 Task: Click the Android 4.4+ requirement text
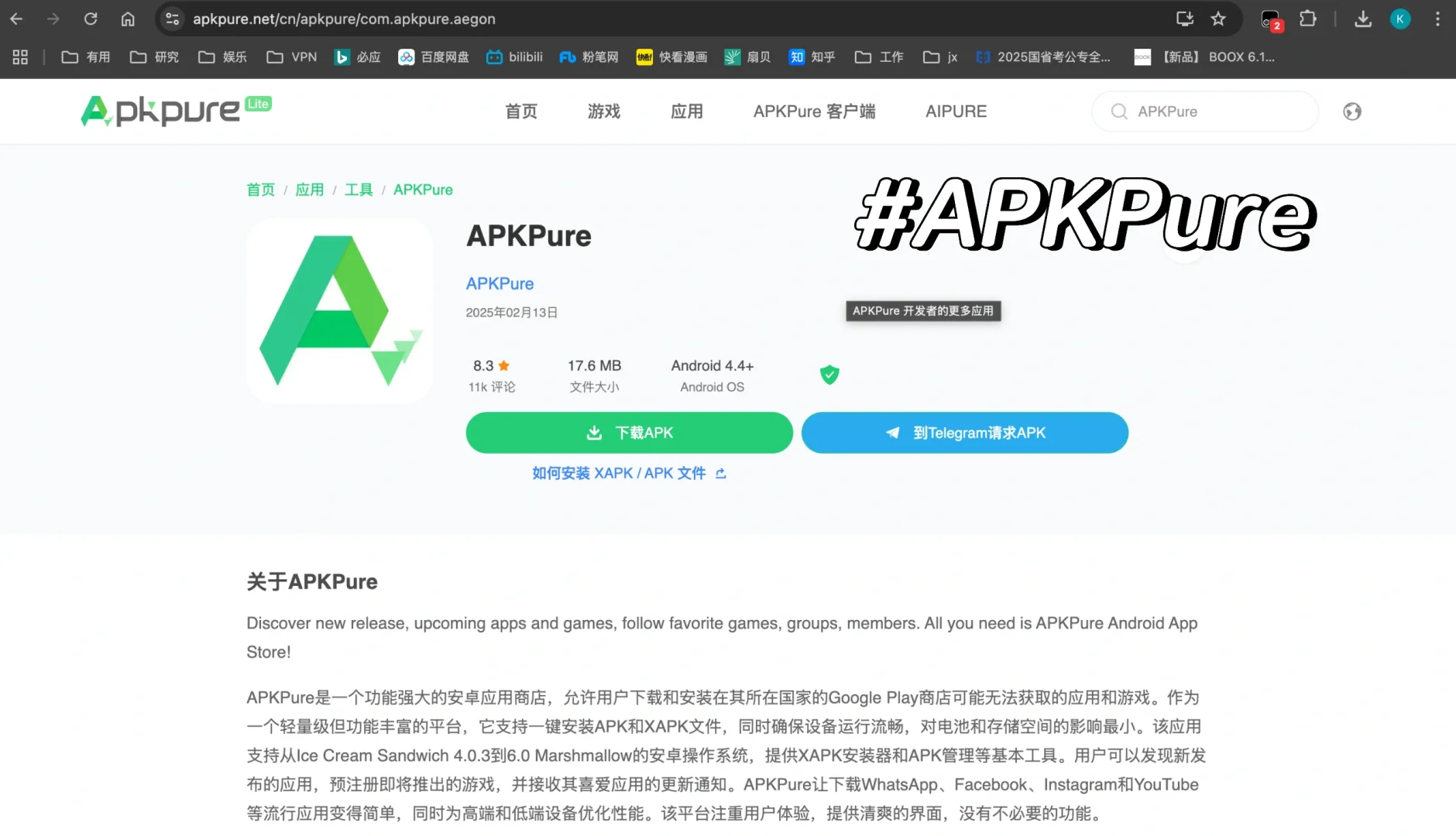(713, 365)
